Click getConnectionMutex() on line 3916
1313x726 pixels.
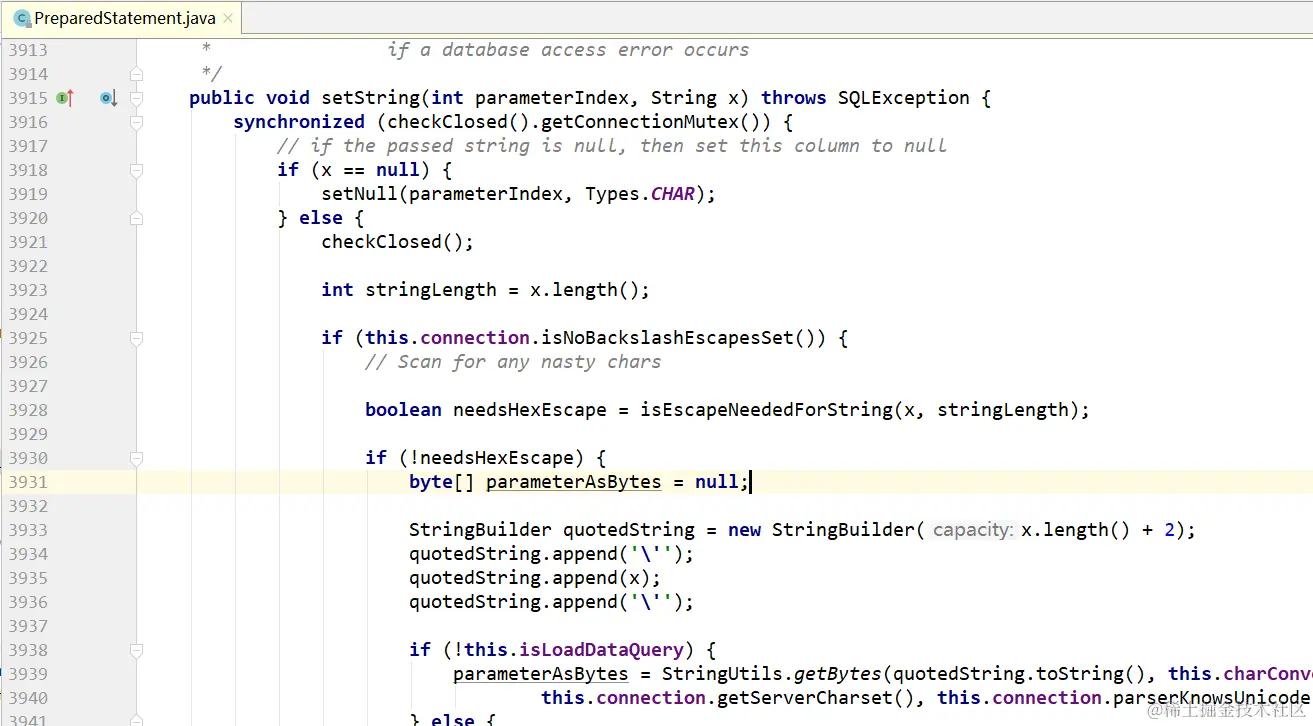tap(661, 122)
